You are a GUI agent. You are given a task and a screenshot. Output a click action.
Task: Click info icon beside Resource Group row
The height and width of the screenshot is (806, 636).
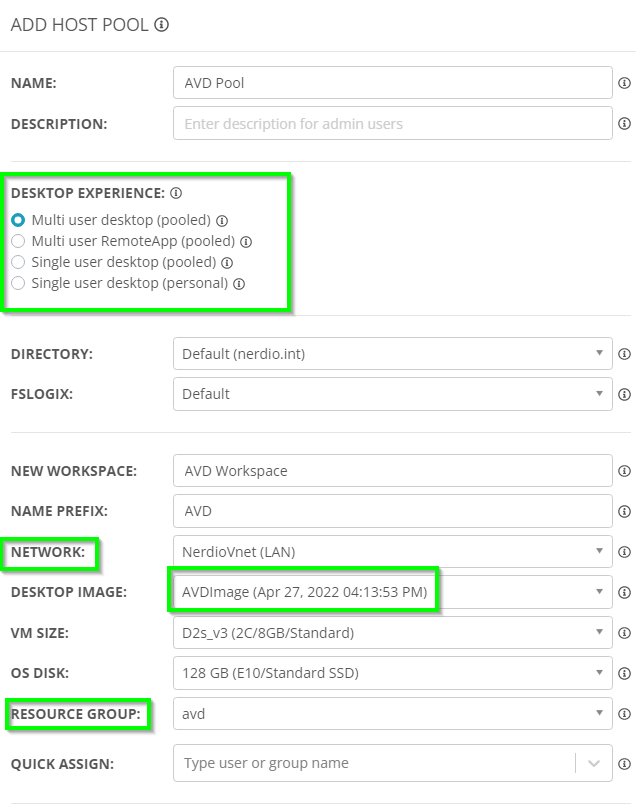(624, 713)
